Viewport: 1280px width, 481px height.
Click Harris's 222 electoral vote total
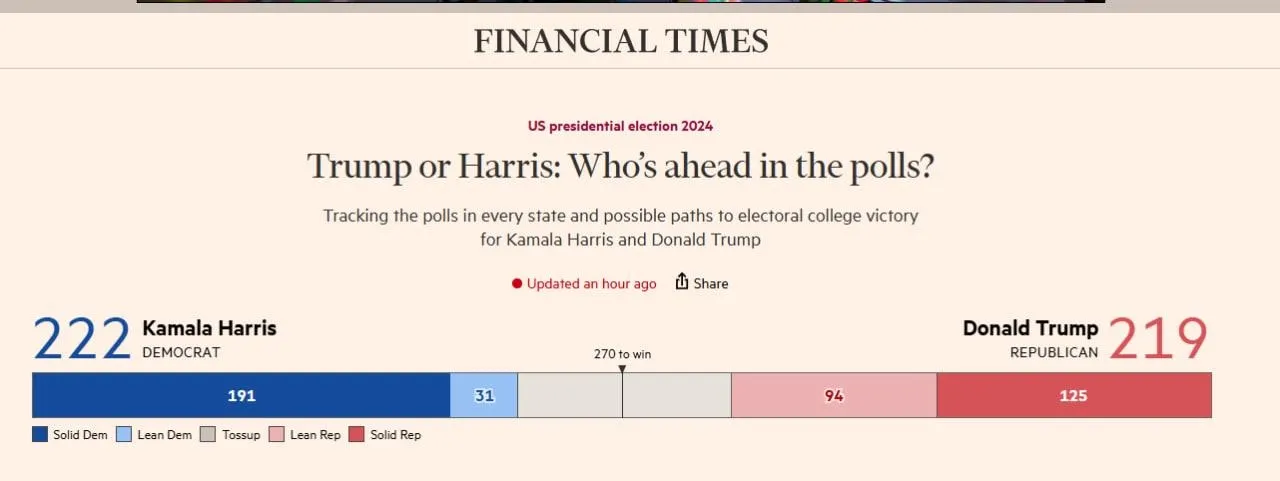(x=82, y=339)
